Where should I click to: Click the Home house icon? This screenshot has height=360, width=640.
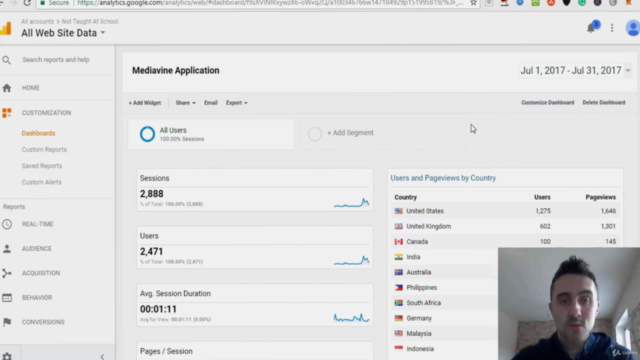(7, 88)
